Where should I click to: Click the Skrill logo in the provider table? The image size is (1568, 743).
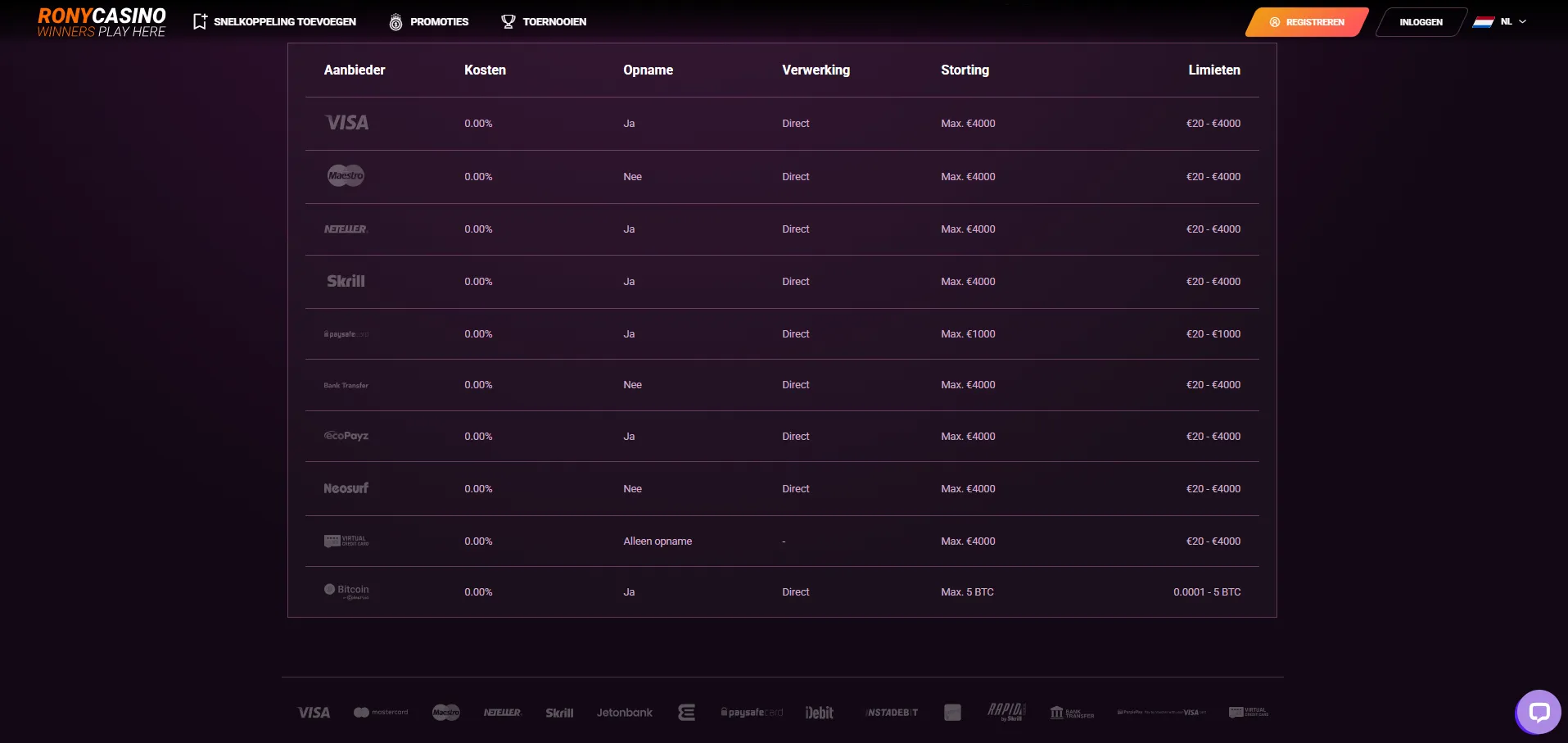(346, 281)
